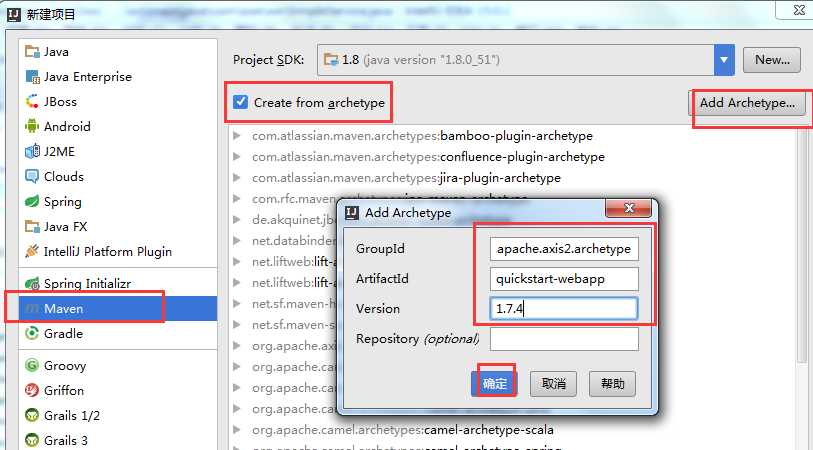Select the Clouds project type label

(x=64, y=176)
